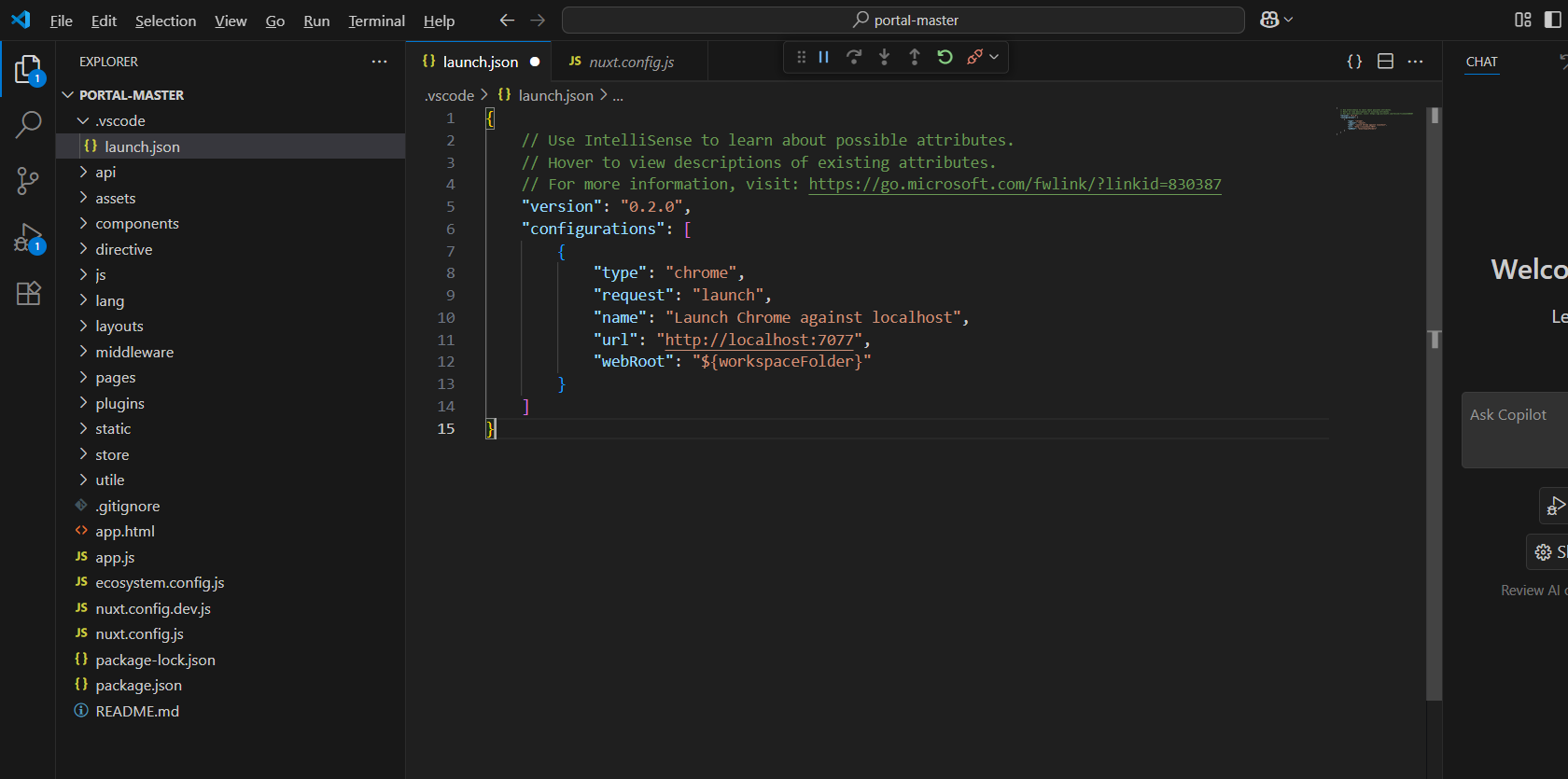This screenshot has height=779, width=1568.
Task: Select launch.json in the explorer tree
Action: tap(231, 146)
